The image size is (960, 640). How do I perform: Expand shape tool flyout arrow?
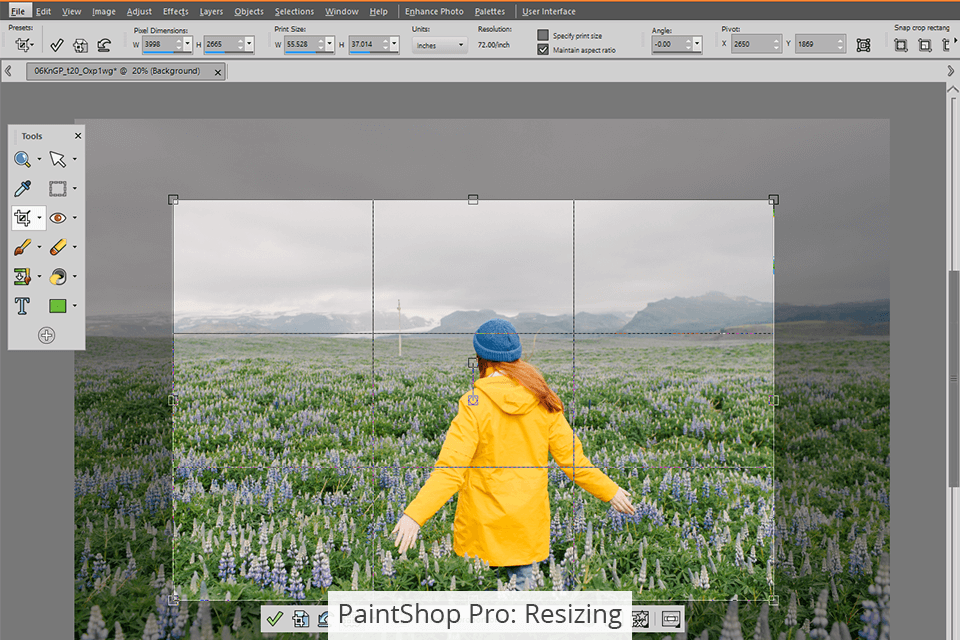[x=75, y=306]
